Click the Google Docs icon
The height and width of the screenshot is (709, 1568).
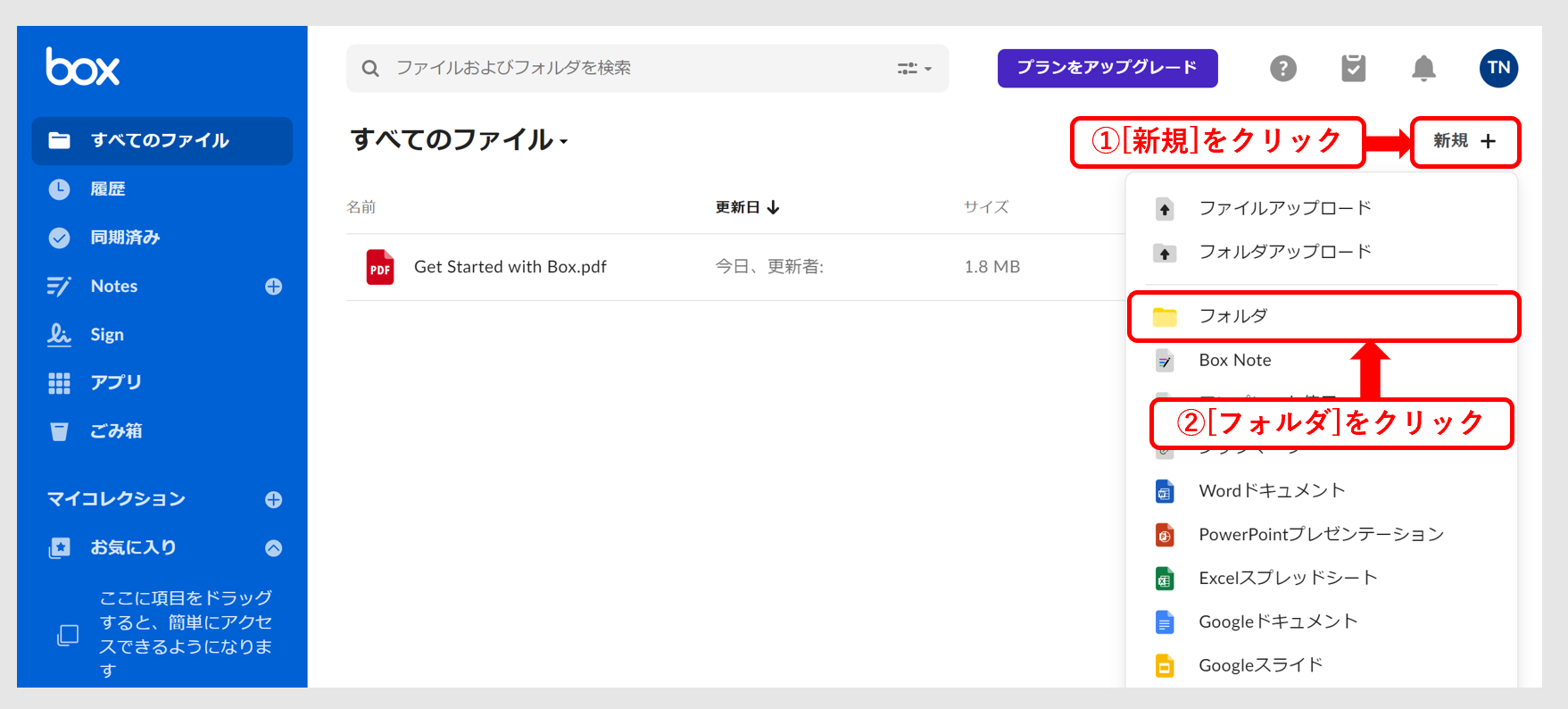click(x=1165, y=622)
